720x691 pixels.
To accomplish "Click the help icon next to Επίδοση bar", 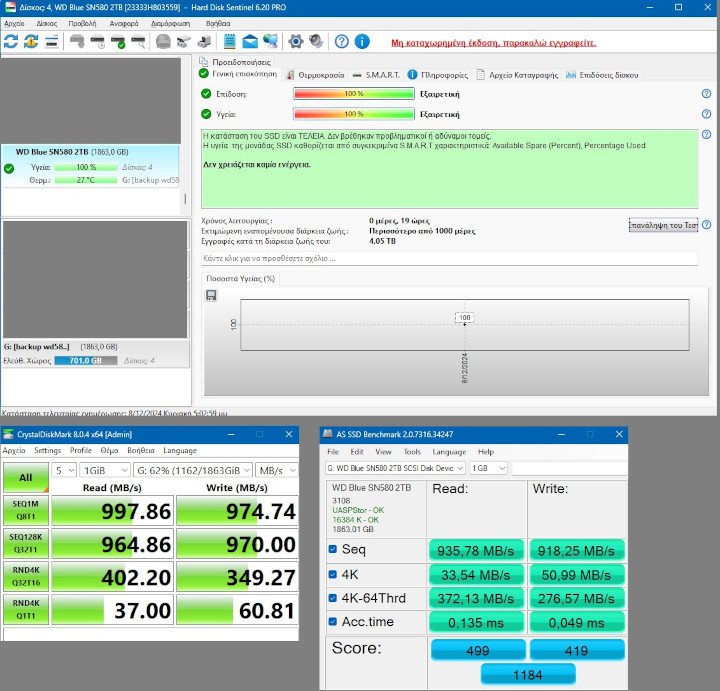I will pos(705,93).
